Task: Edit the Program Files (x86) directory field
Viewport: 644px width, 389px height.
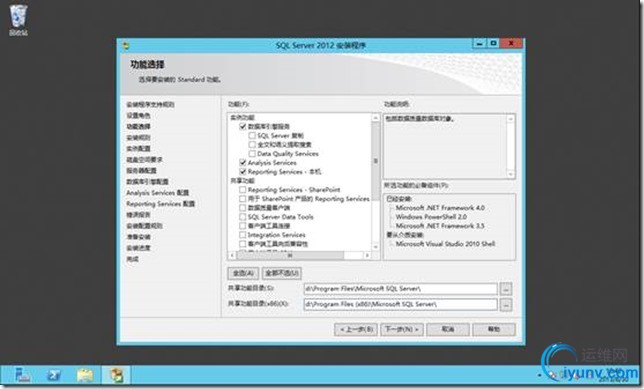Action: pos(400,305)
